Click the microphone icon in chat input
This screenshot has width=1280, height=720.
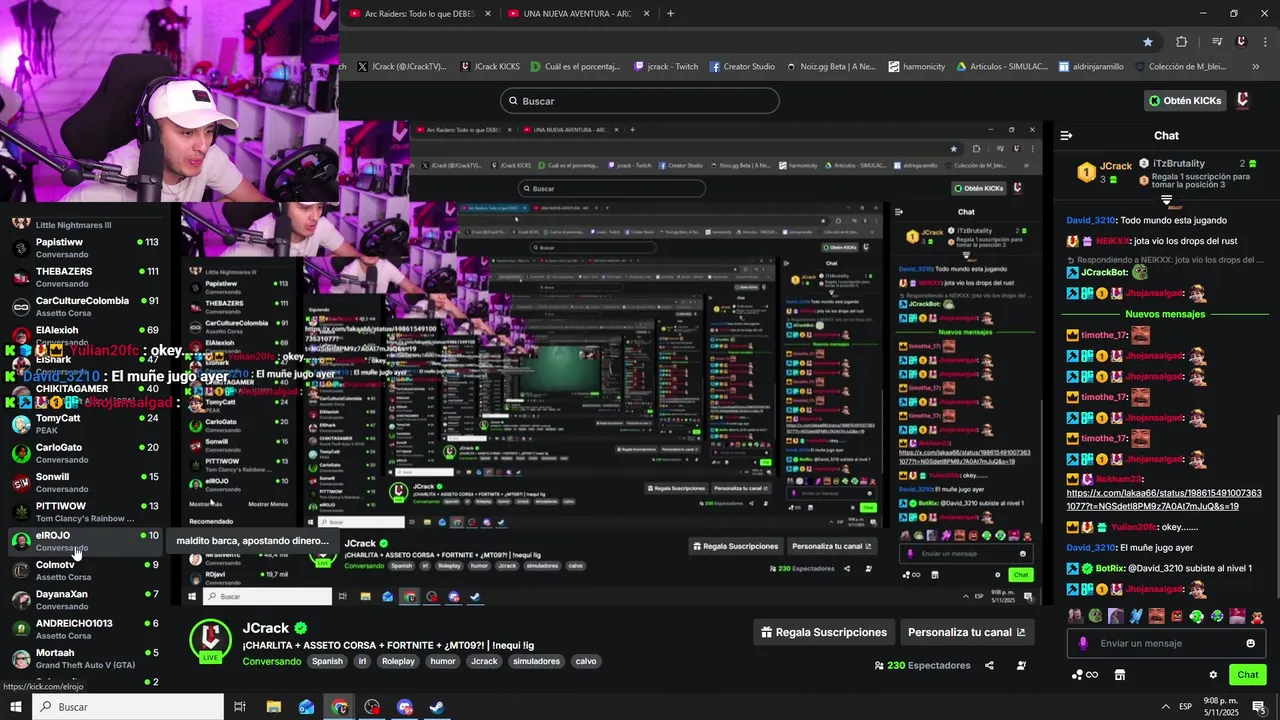[1082, 644]
